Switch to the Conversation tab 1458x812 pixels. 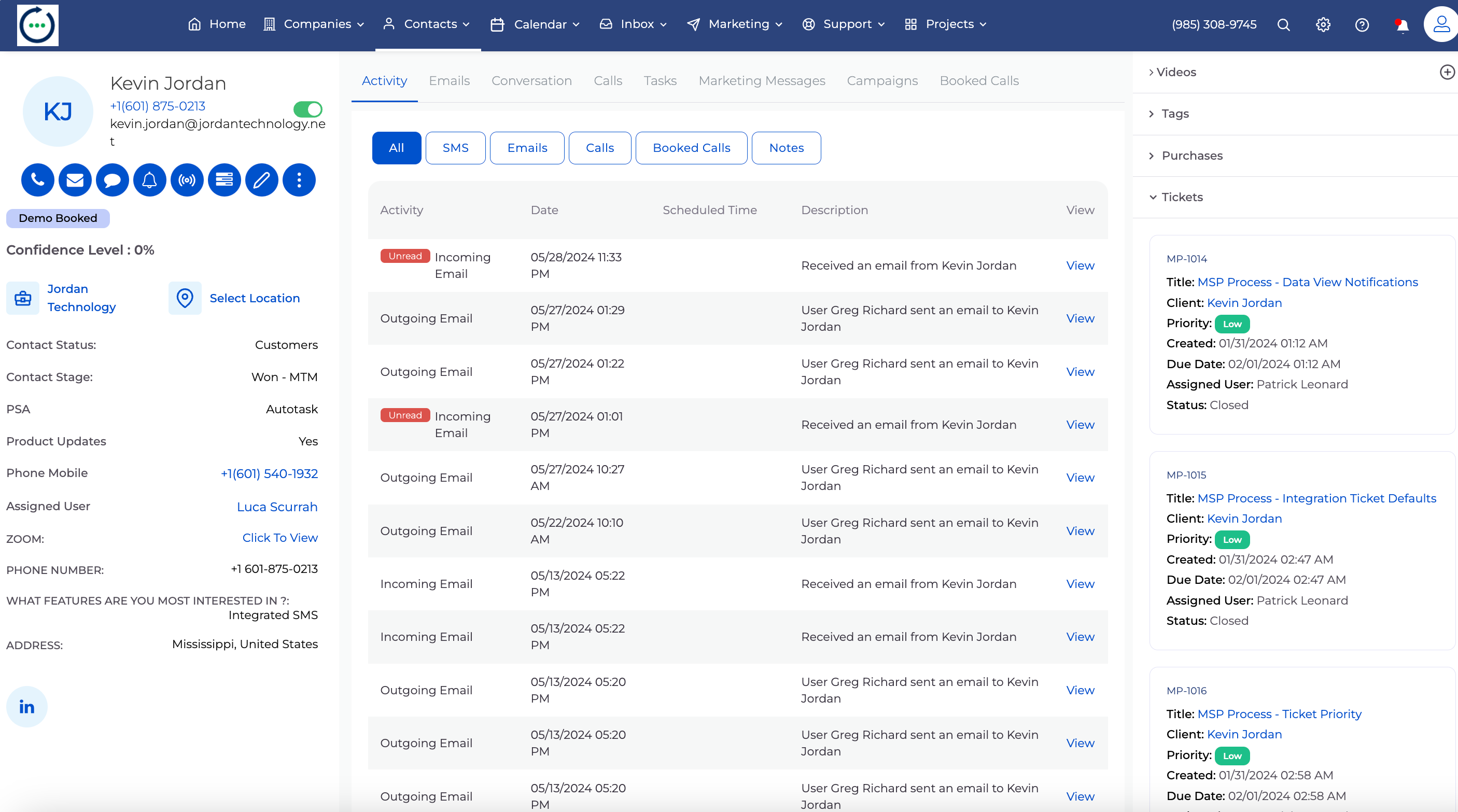tap(531, 80)
